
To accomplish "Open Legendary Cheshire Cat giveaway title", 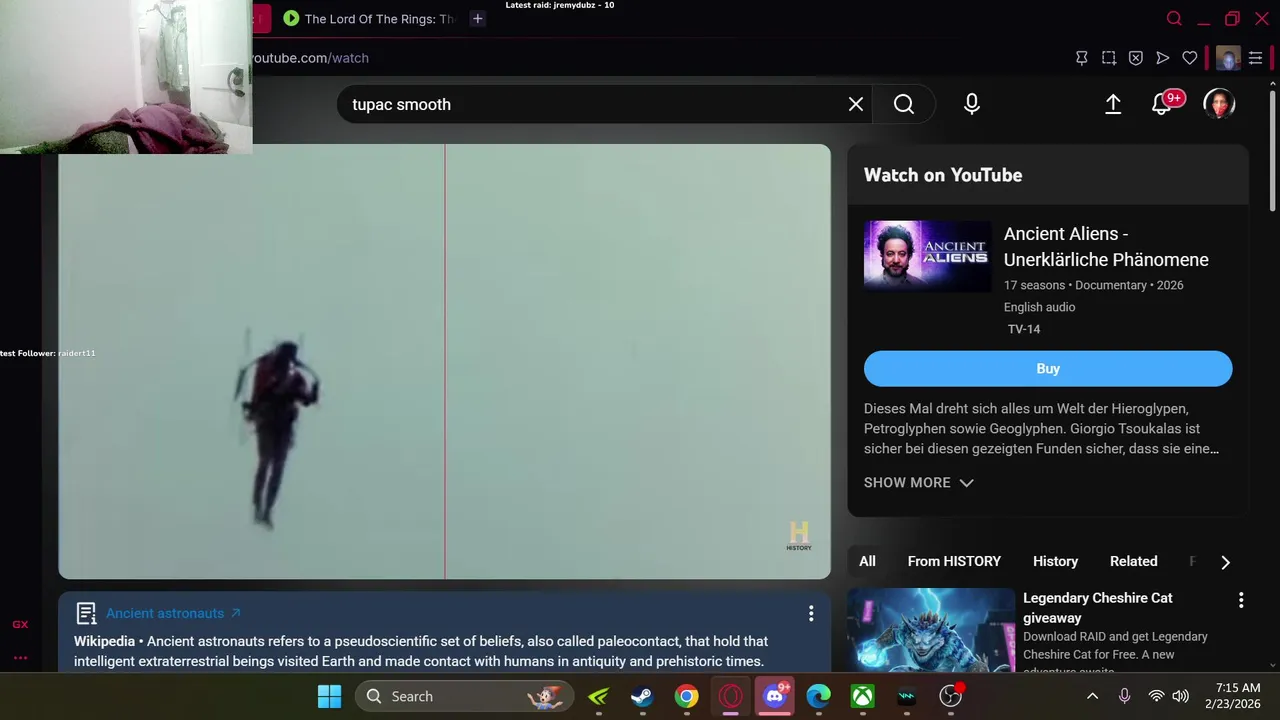I will point(1098,607).
